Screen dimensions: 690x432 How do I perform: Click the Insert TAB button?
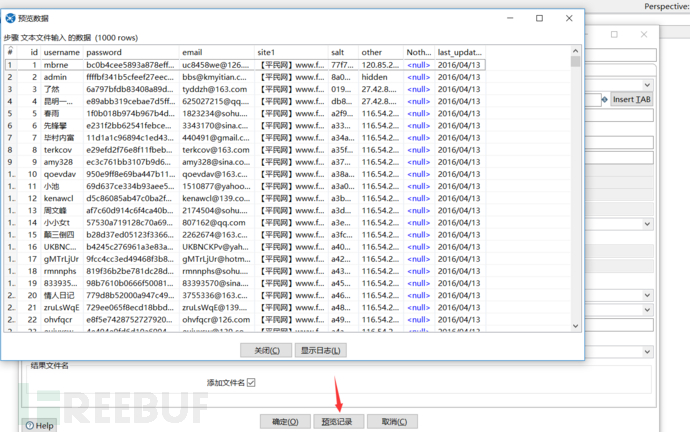tap(631, 99)
